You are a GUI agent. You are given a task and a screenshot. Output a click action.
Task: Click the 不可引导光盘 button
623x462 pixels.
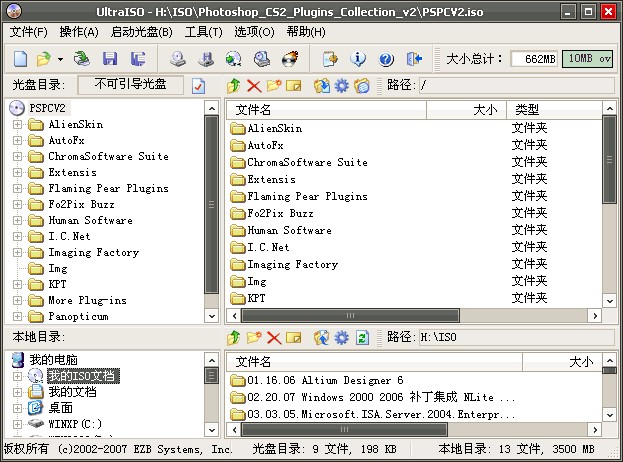coord(131,85)
